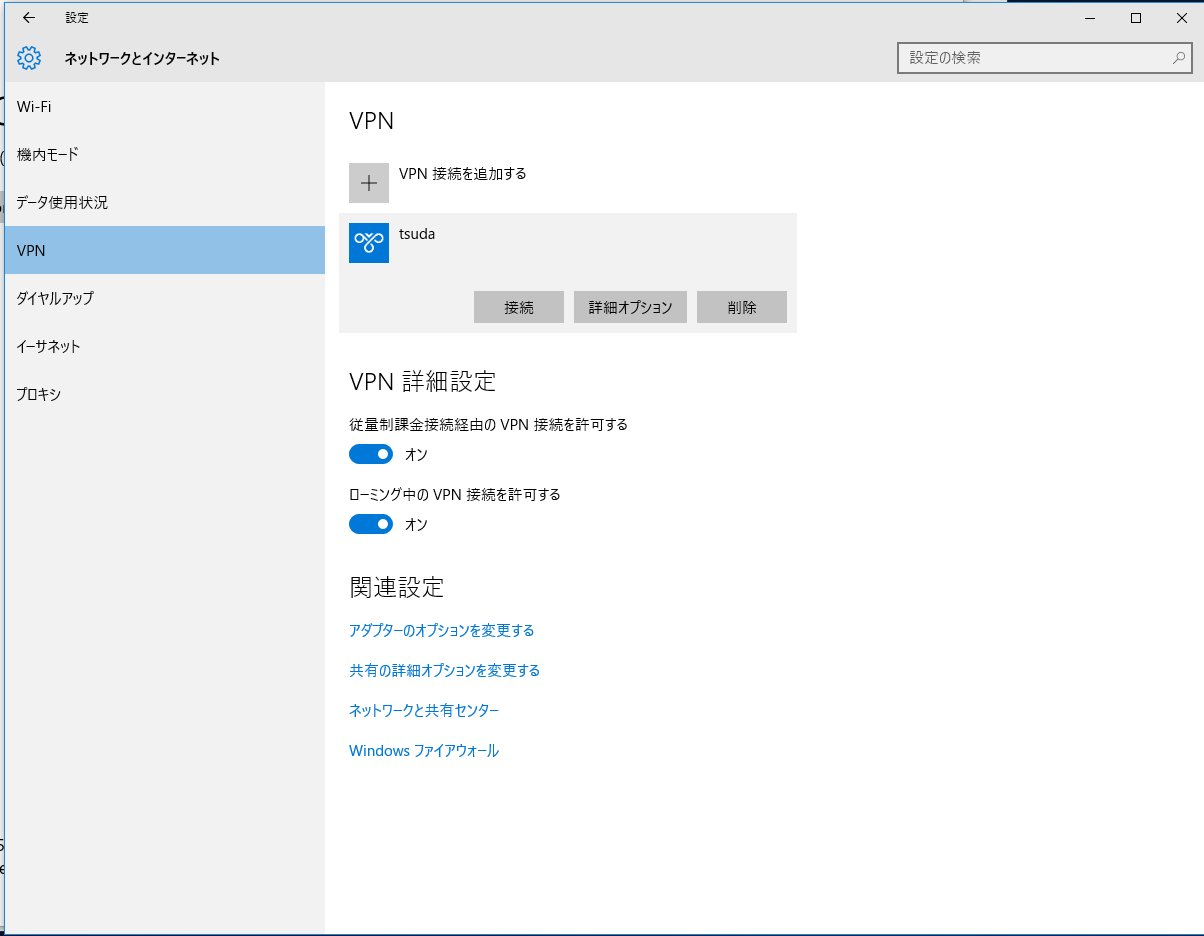Image resolution: width=1204 pixels, height=936 pixels.
Task: Open the Windows ファイアウォール link
Action: [423, 751]
